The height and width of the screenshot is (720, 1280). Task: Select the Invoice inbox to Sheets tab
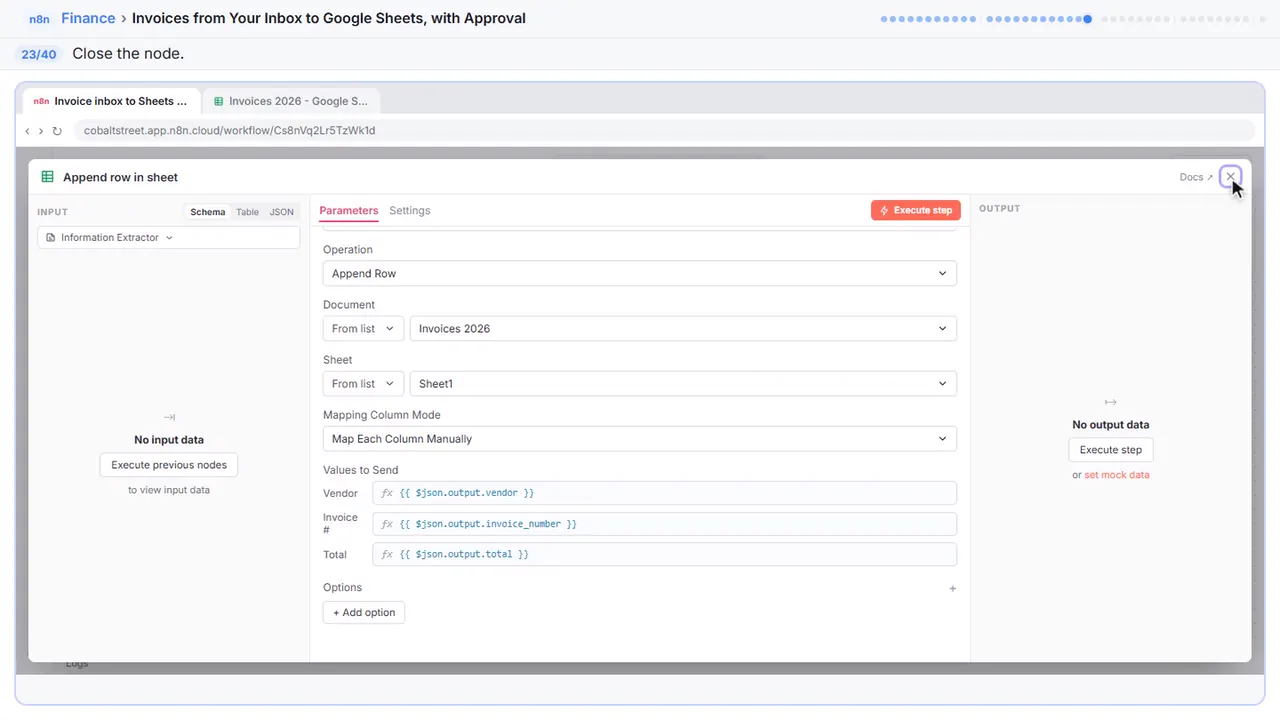click(110, 101)
